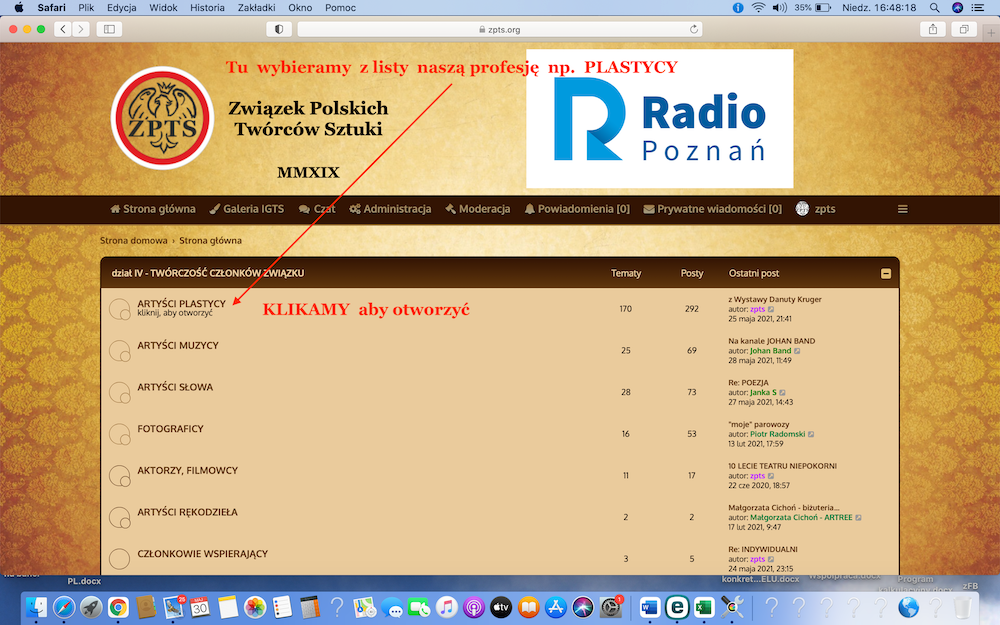Click Safari share button in toolbar
This screenshot has height=625, width=1000.
(x=933, y=29)
